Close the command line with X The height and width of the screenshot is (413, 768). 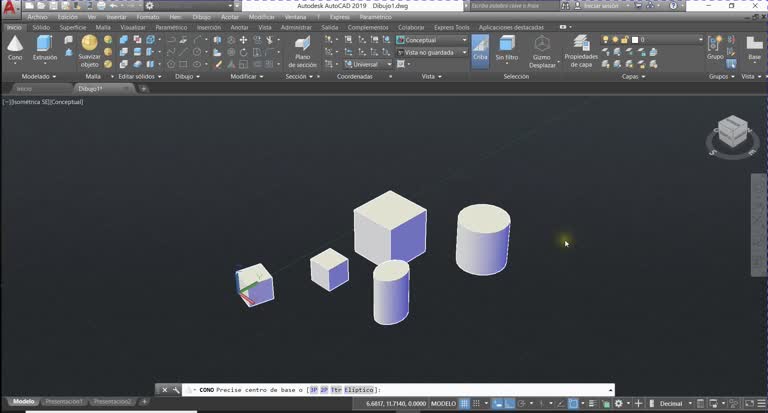[165, 390]
